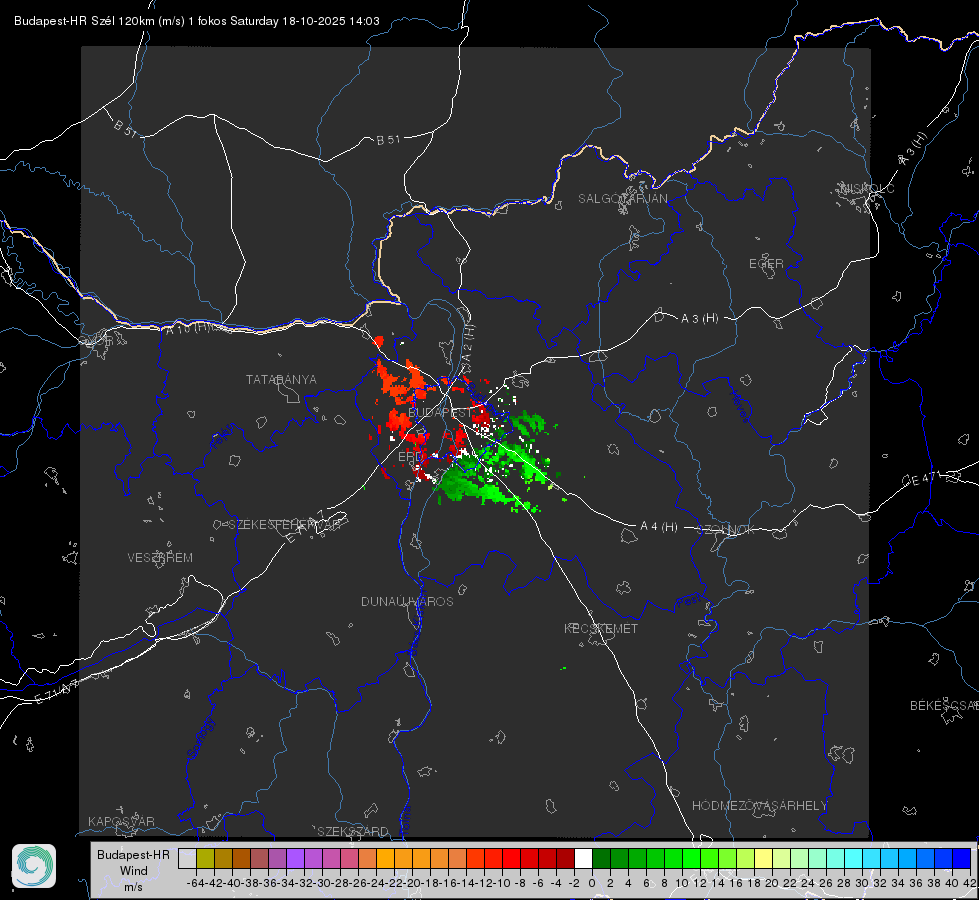This screenshot has height=900, width=979.
Task: Click the KAPOSVÁR city label
Action: (x=121, y=821)
